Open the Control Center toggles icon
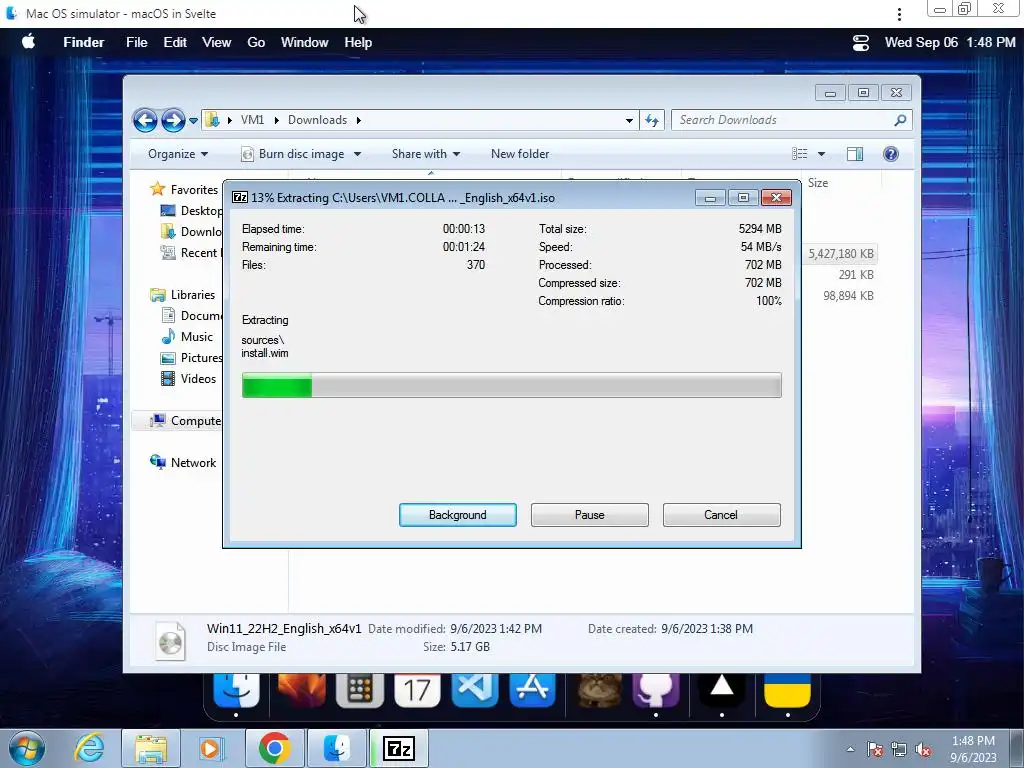 861,42
